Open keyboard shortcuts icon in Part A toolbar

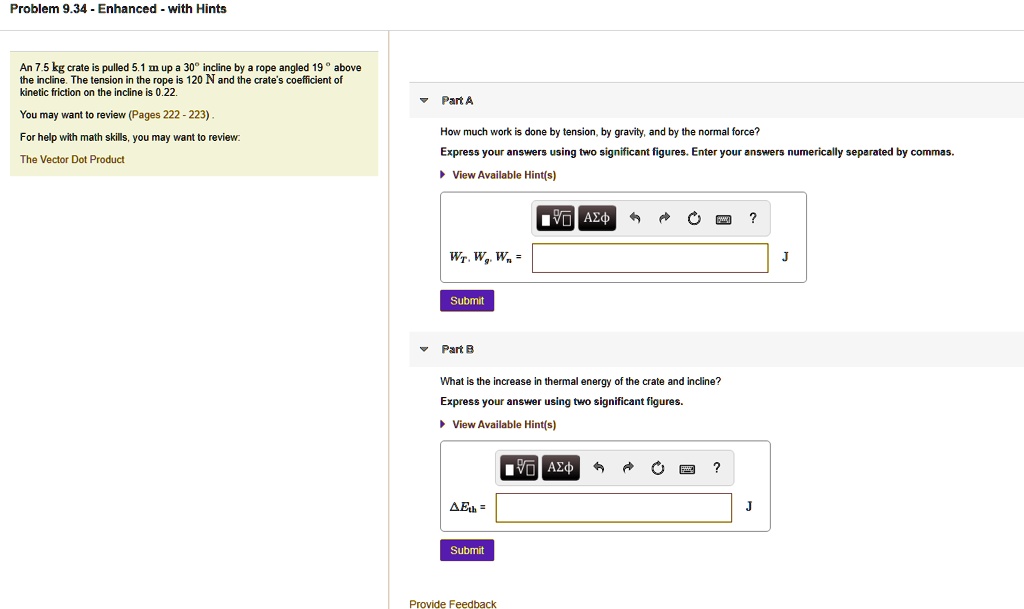click(724, 219)
